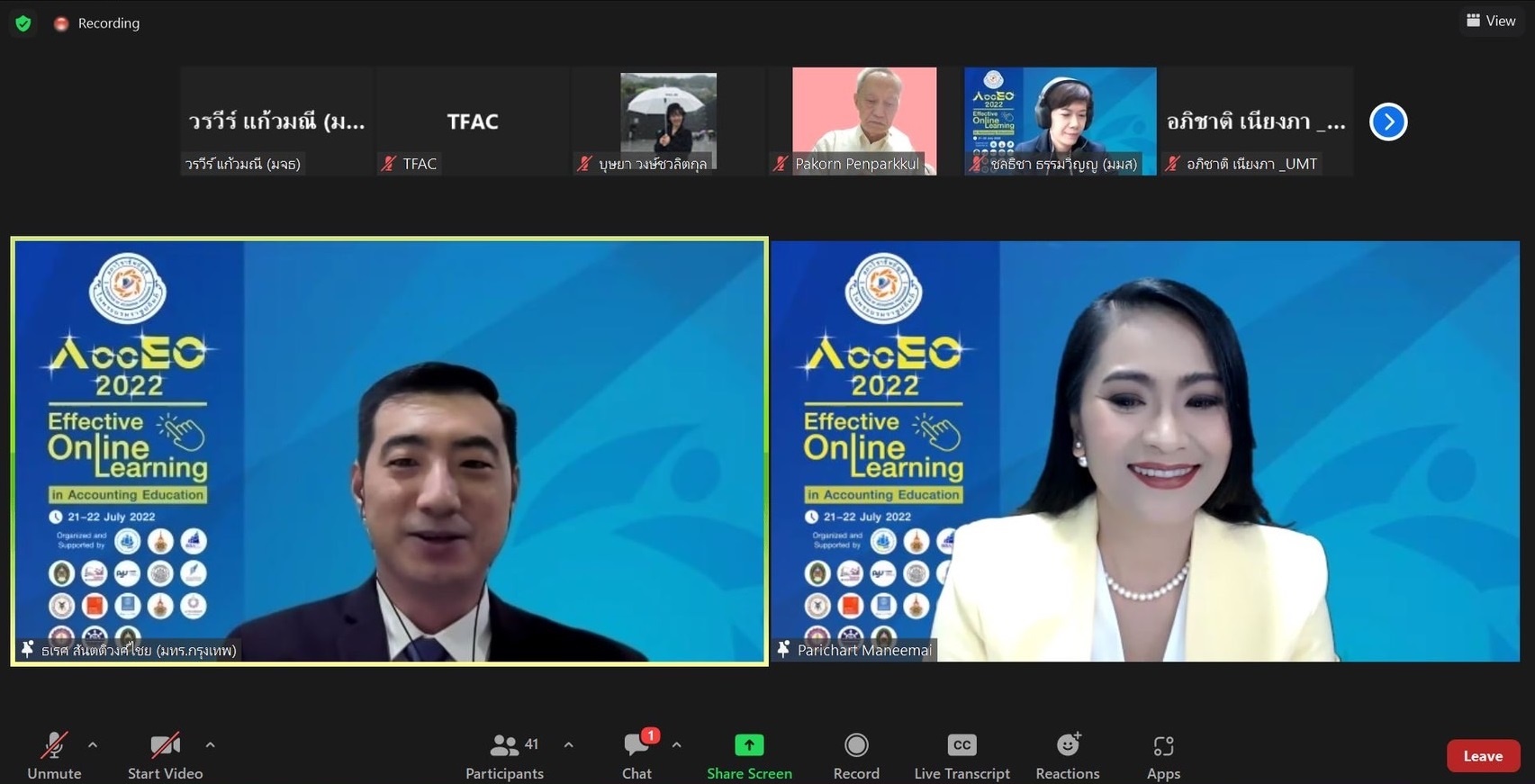Select the umbrella photo participant thumbnail
Screen dimensions: 1535x784
coord(668,121)
